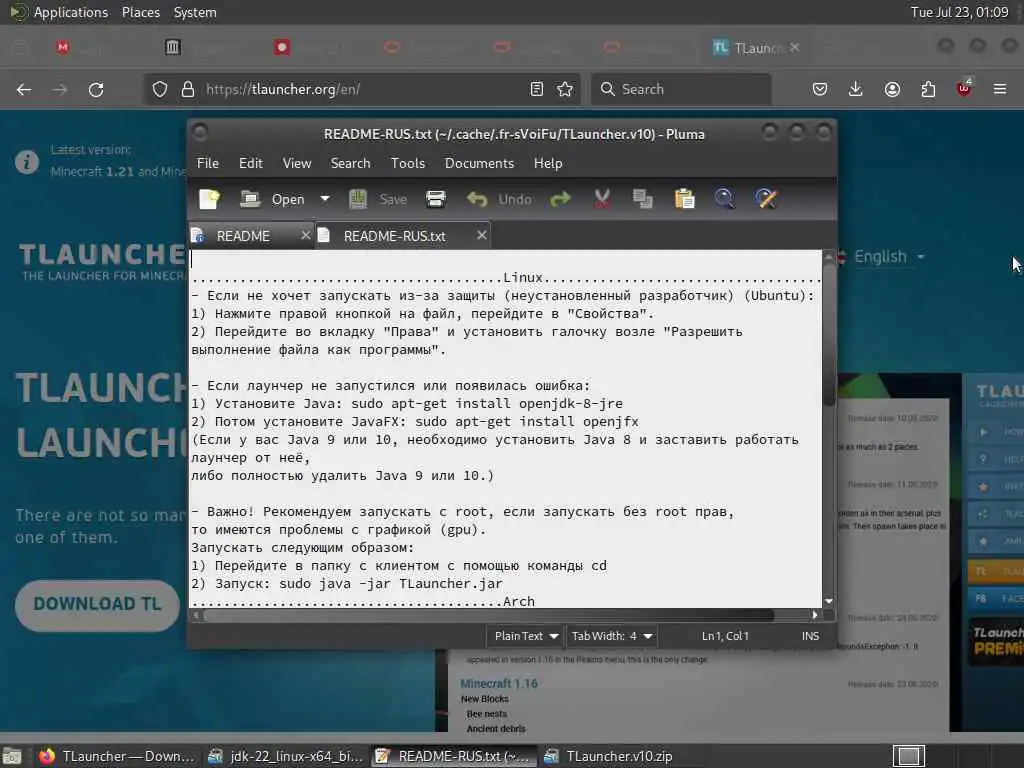The width and height of the screenshot is (1024, 768).
Task: Open the Firefox hamburger menu
Action: 1000,89
